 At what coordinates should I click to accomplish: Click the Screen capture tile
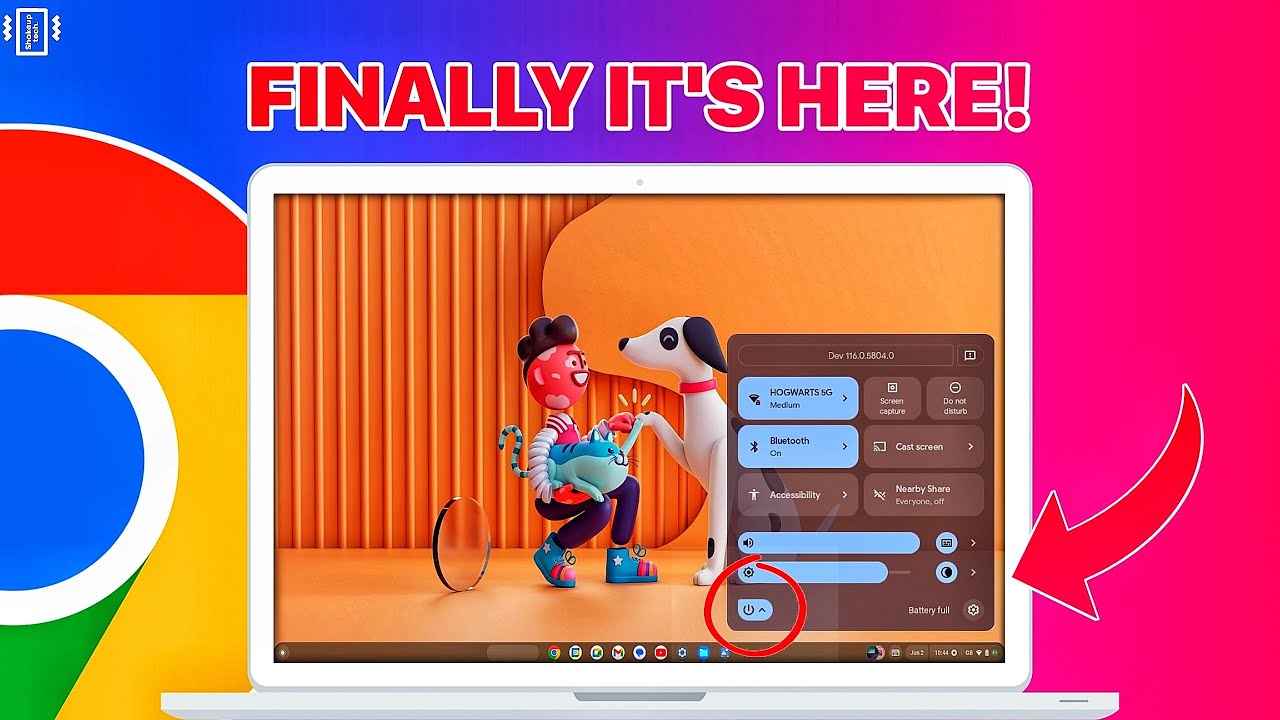pos(892,398)
